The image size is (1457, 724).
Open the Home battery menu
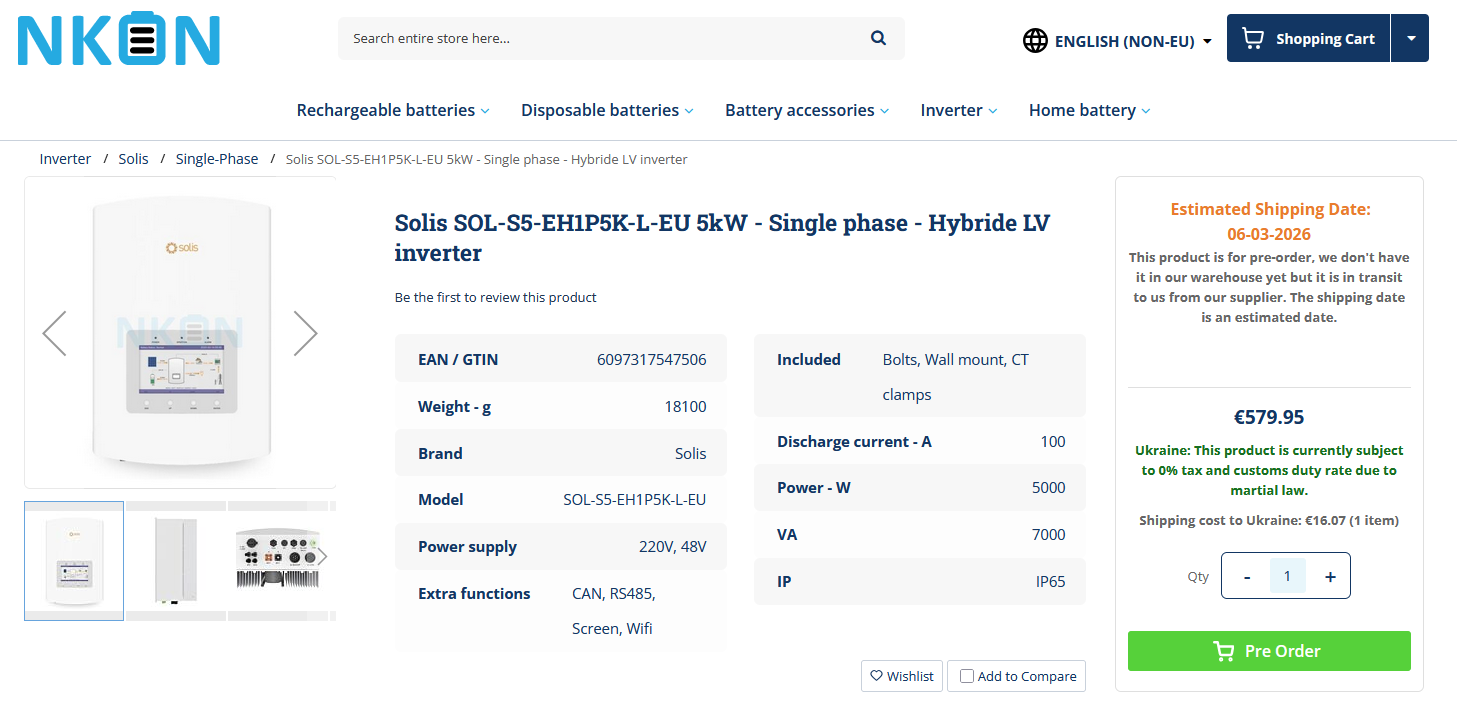pyautogui.click(x=1089, y=110)
